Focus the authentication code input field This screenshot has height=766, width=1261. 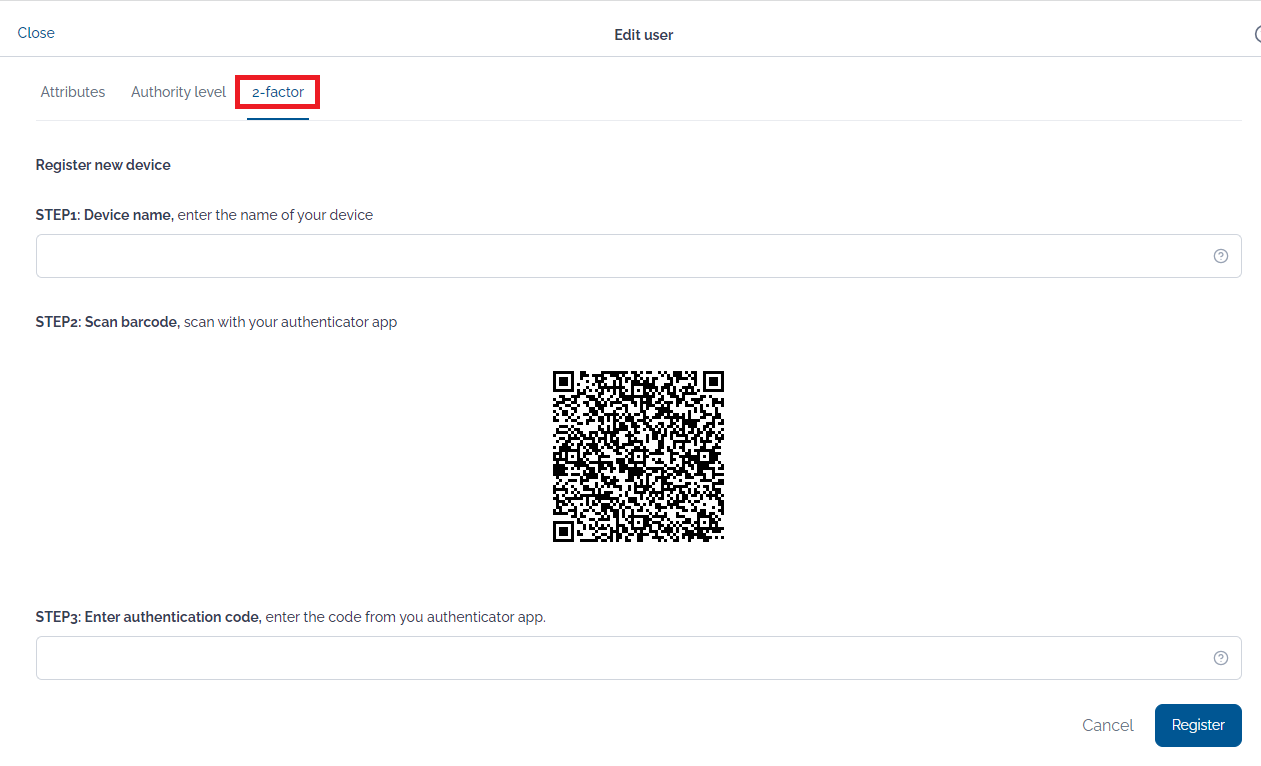(x=638, y=658)
